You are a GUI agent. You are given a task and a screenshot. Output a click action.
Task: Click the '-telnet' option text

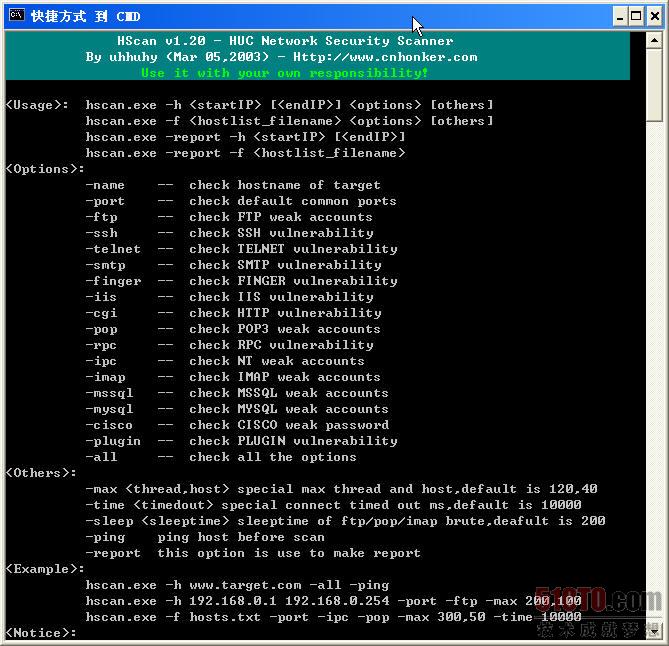(113, 249)
